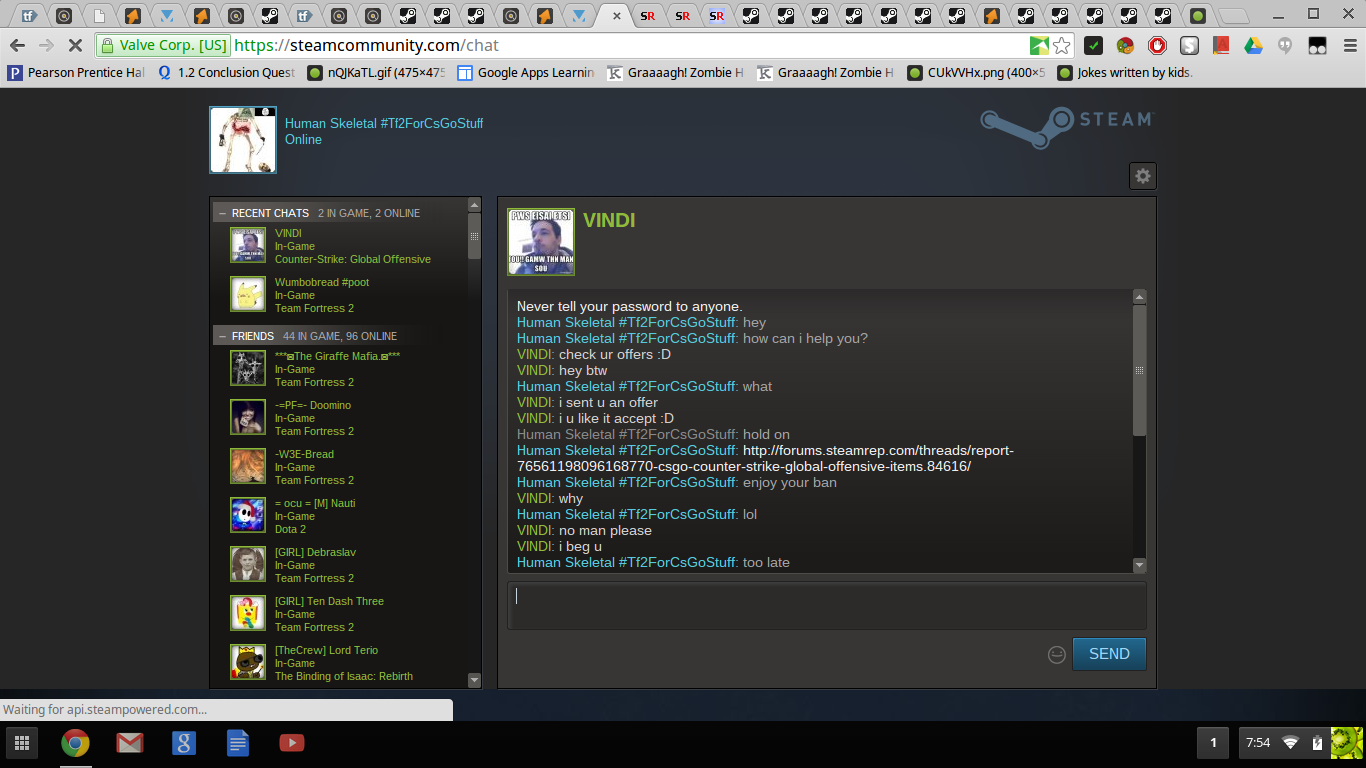Screen dimensions: 1366x768
Task: Collapse the Friends list section
Action: click(222, 336)
